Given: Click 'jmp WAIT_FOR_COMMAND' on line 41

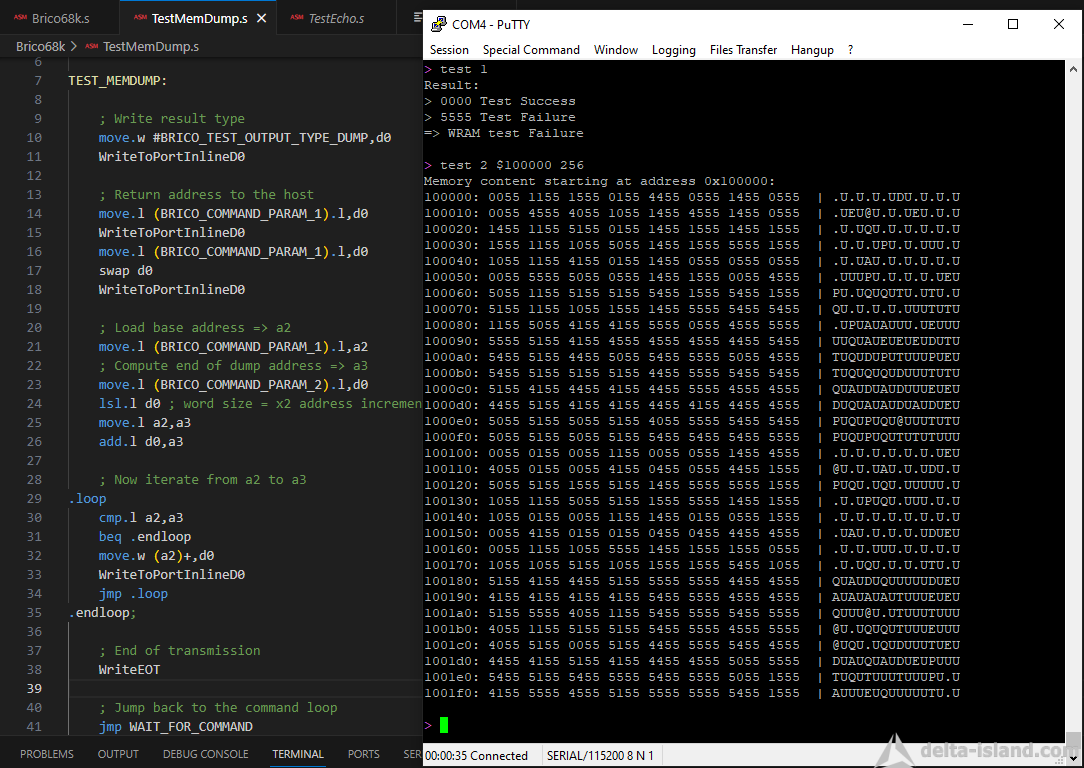Looking at the screenshot, I should [x=176, y=727].
